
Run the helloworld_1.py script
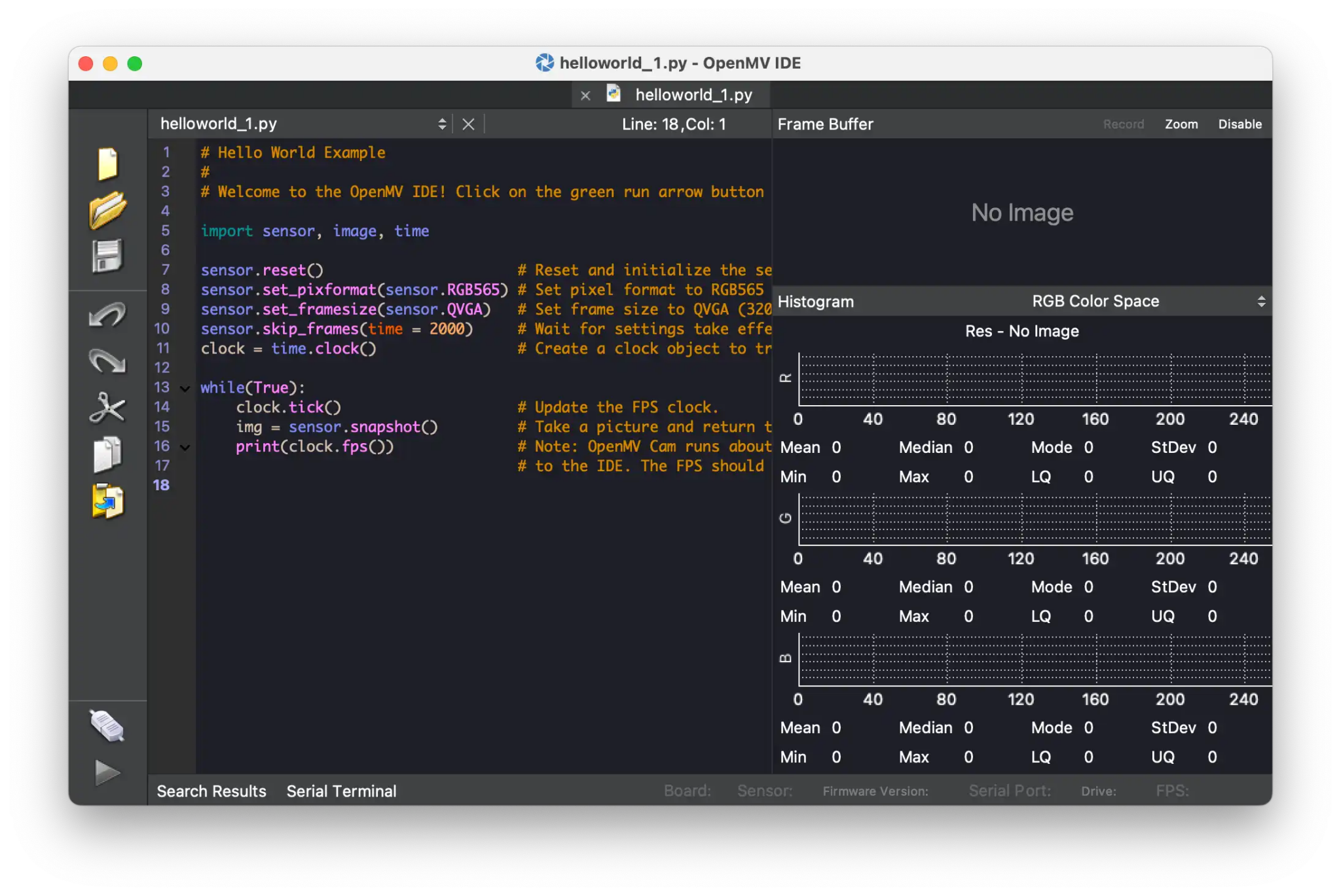click(107, 772)
